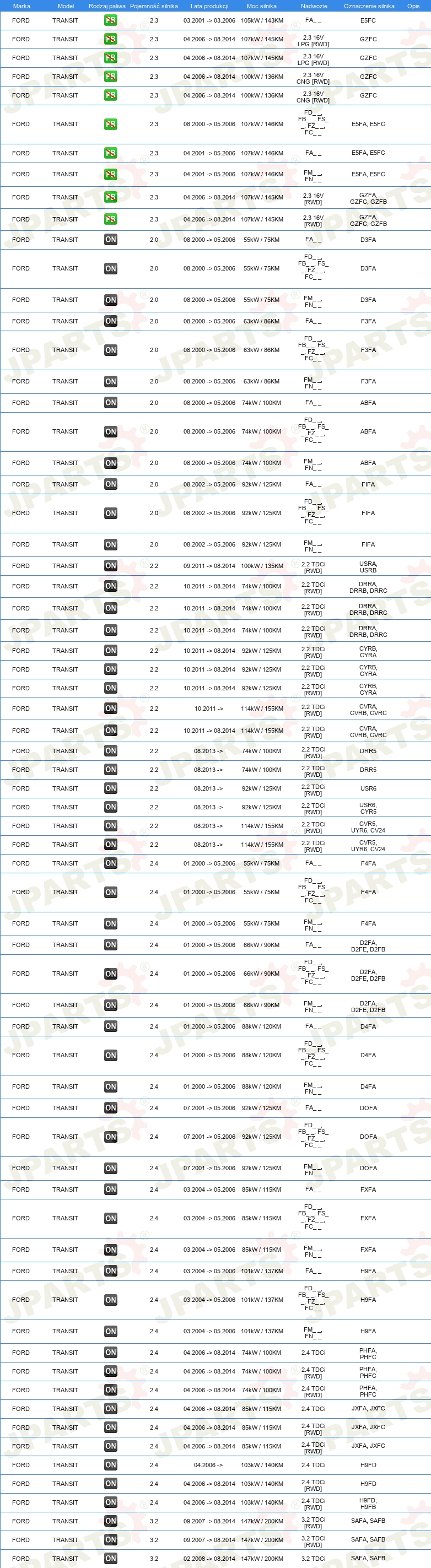
Task: Click the 55kW / 75KM cell in the D3FA FA_ _ row
Action: pos(262,240)
